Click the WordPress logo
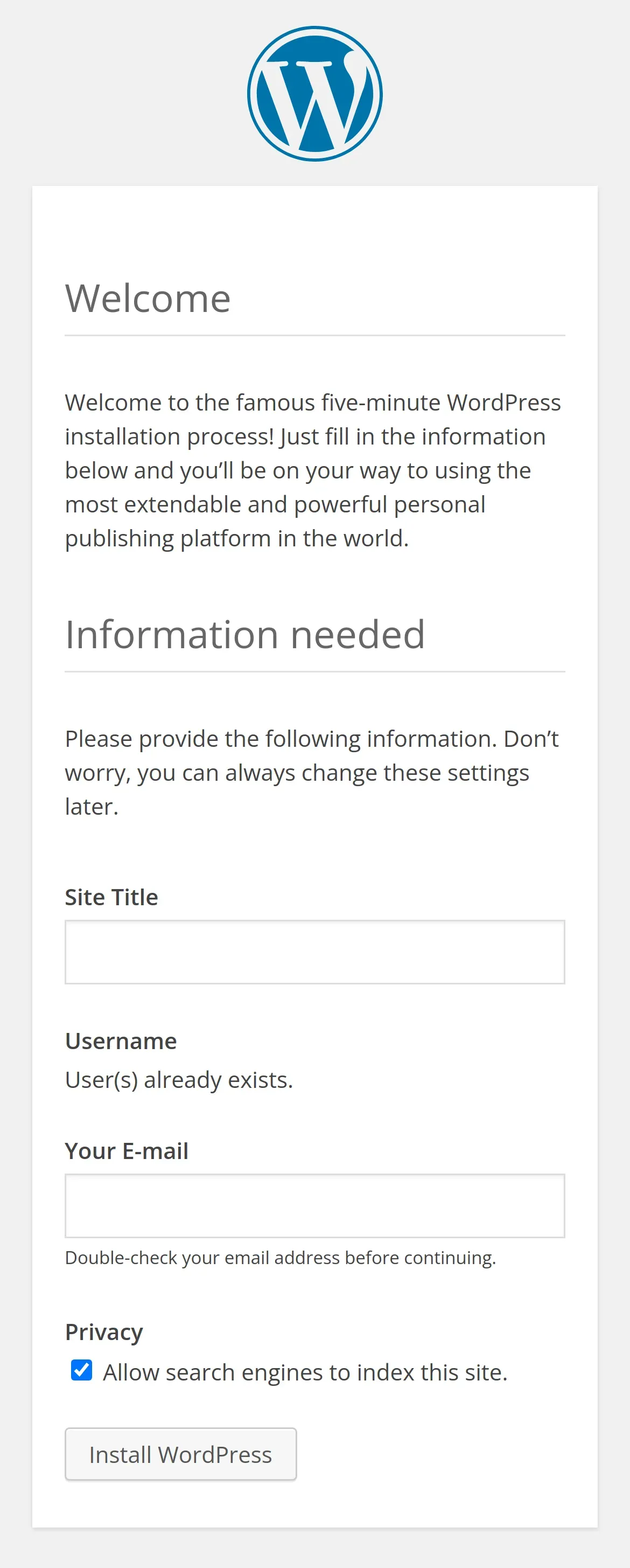The width and height of the screenshot is (630, 1568). (x=314, y=94)
